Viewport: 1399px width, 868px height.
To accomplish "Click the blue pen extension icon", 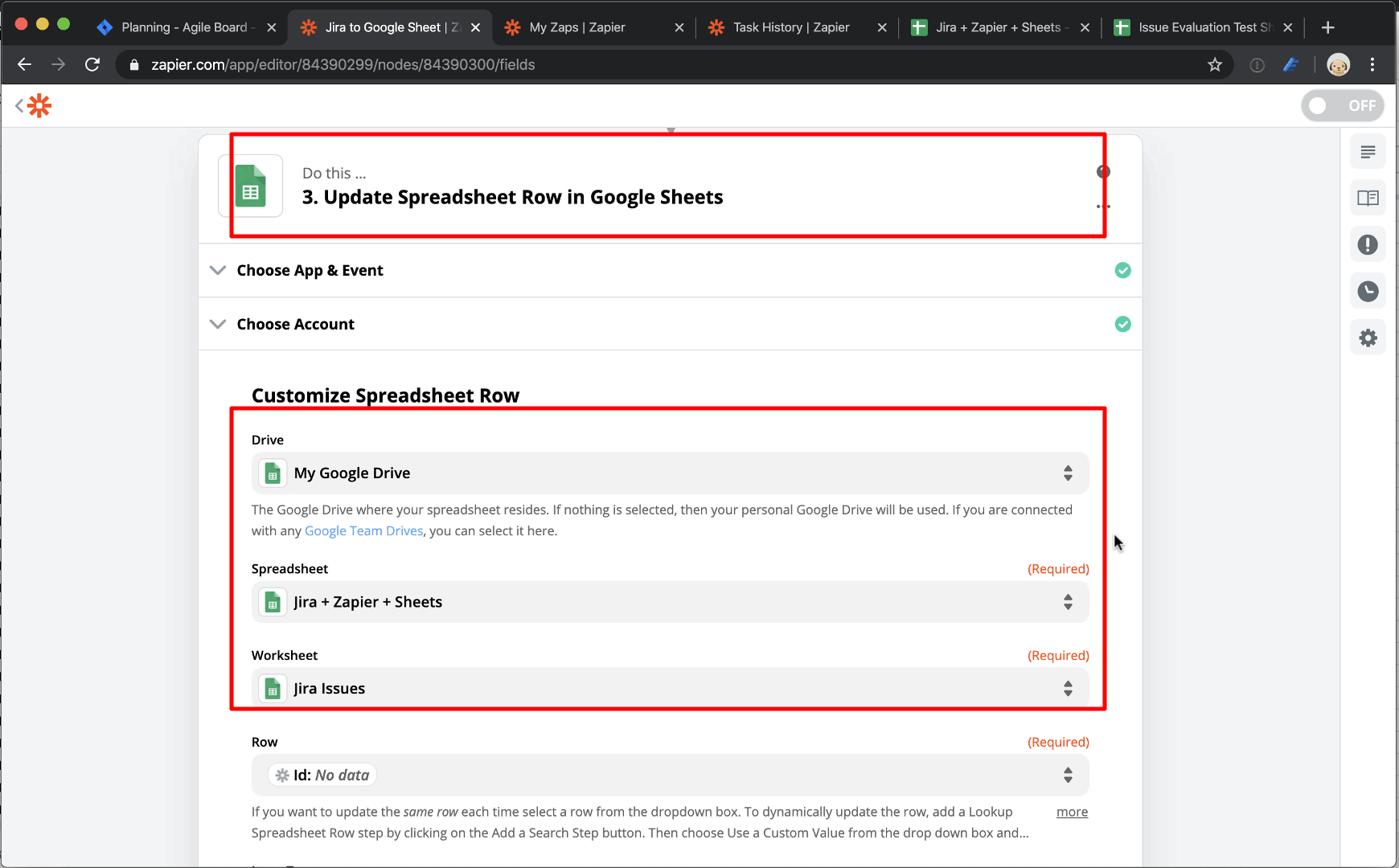I will point(1291,64).
